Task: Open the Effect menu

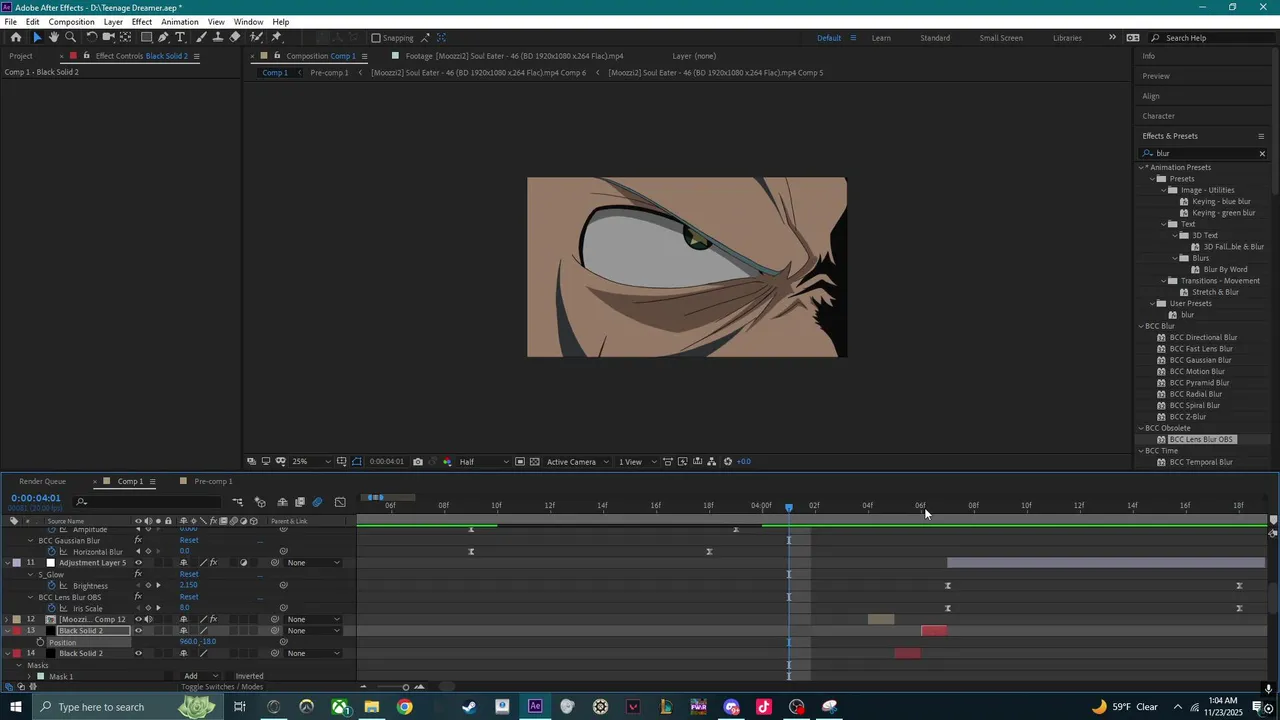Action: pyautogui.click(x=142, y=22)
